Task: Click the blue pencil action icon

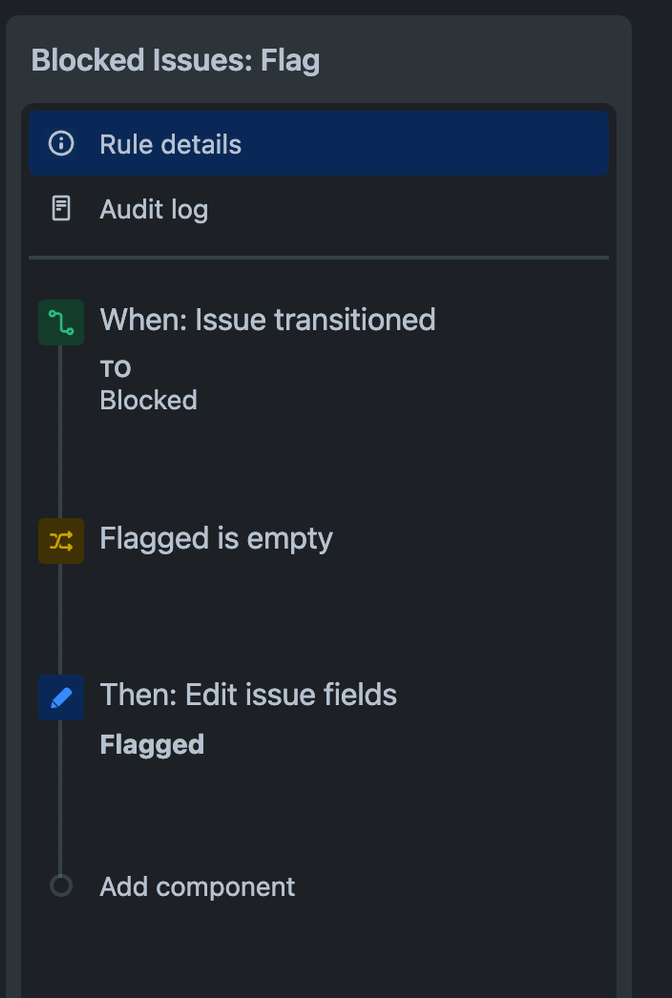Action: (x=61, y=697)
